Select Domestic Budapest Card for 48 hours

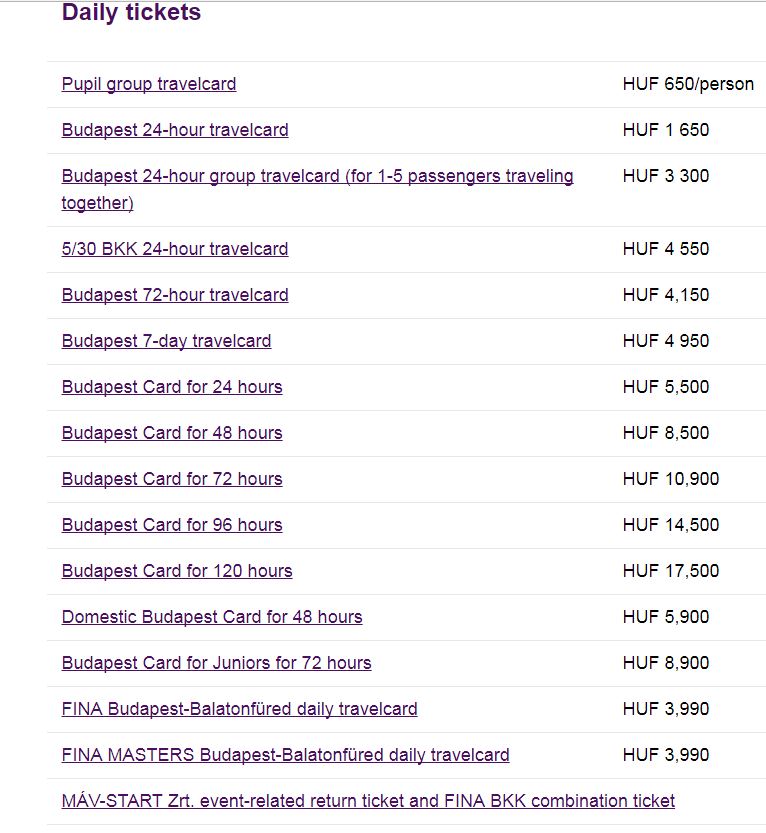coord(212,617)
